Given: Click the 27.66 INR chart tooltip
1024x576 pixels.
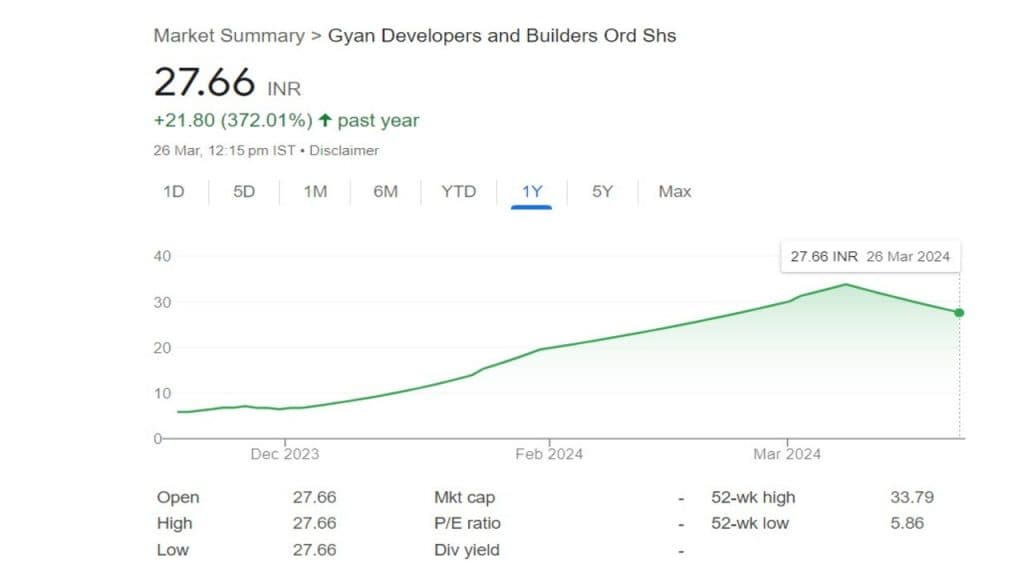Looking at the screenshot, I should point(869,256).
